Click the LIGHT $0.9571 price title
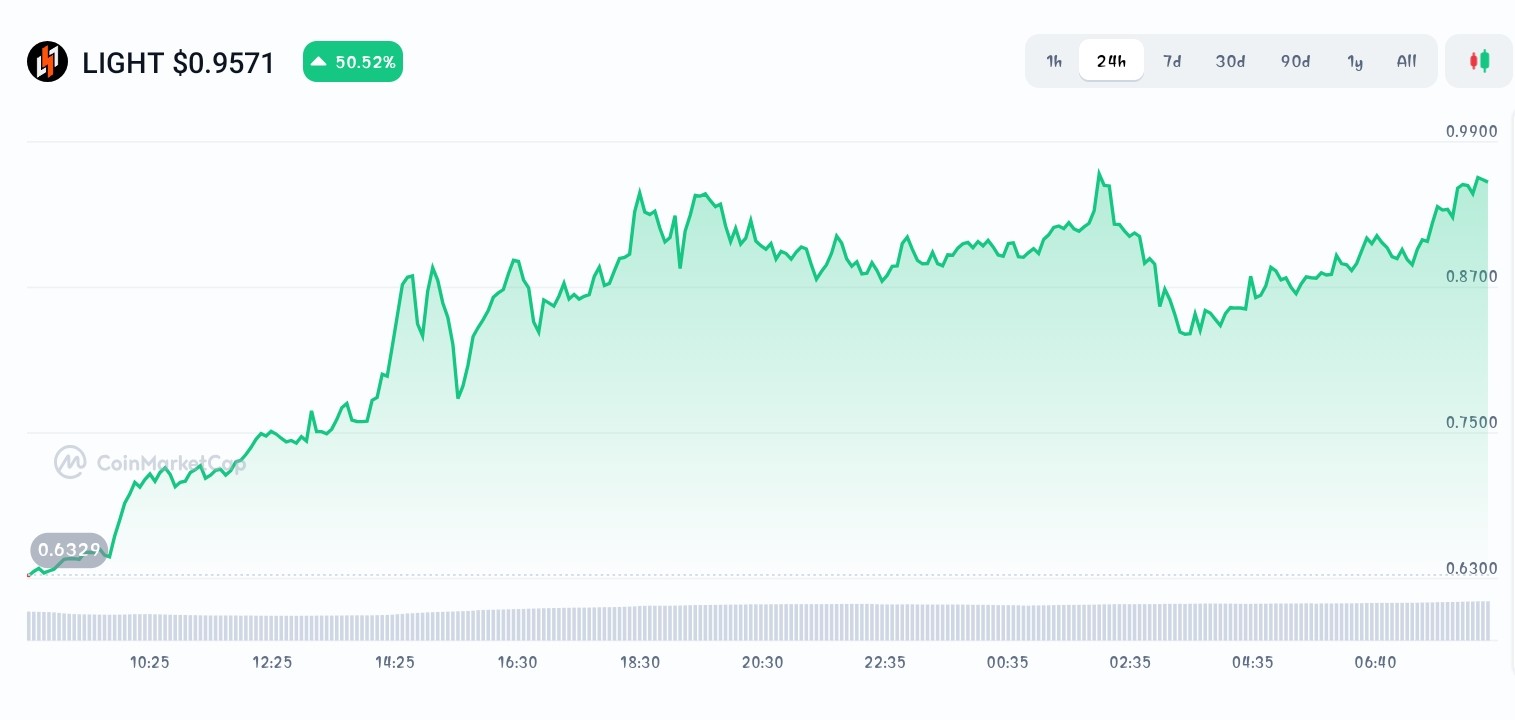 pos(178,63)
